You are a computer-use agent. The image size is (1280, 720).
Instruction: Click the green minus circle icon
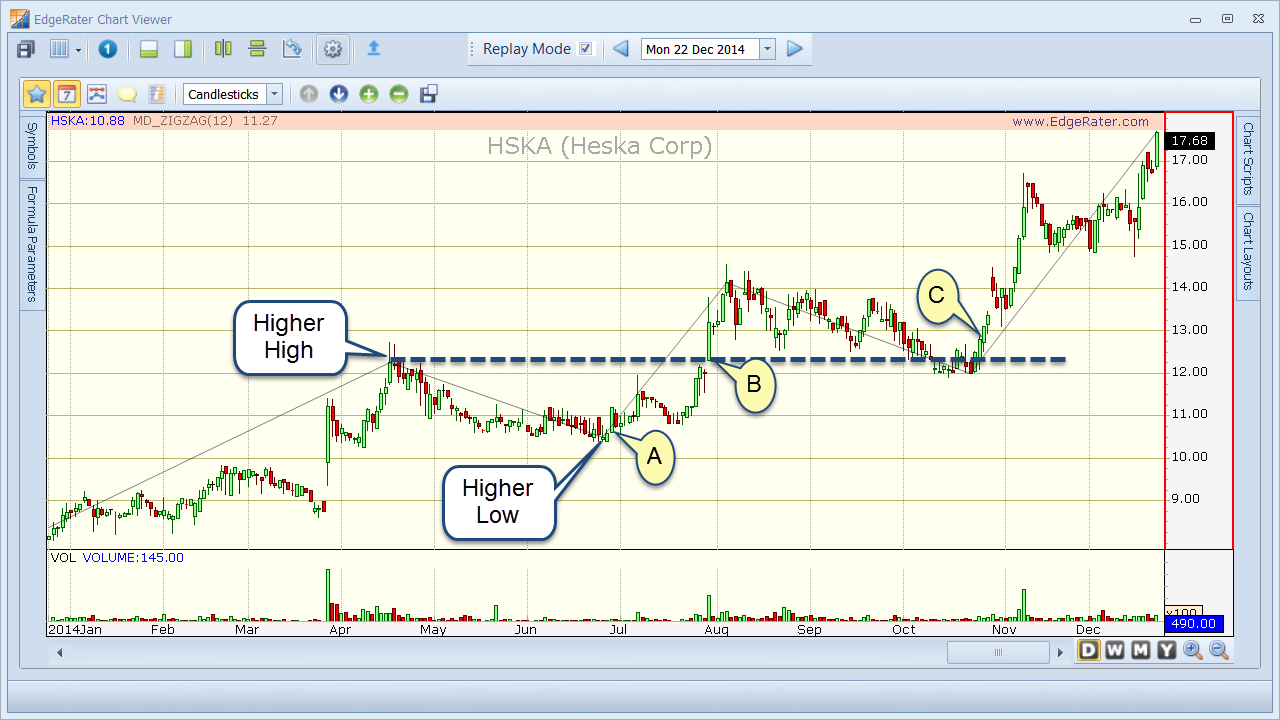[x=399, y=94]
